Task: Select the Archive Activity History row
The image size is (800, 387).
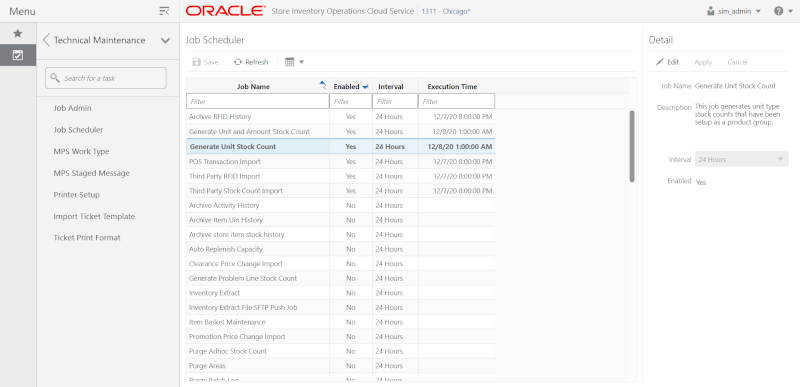Action: click(340, 205)
